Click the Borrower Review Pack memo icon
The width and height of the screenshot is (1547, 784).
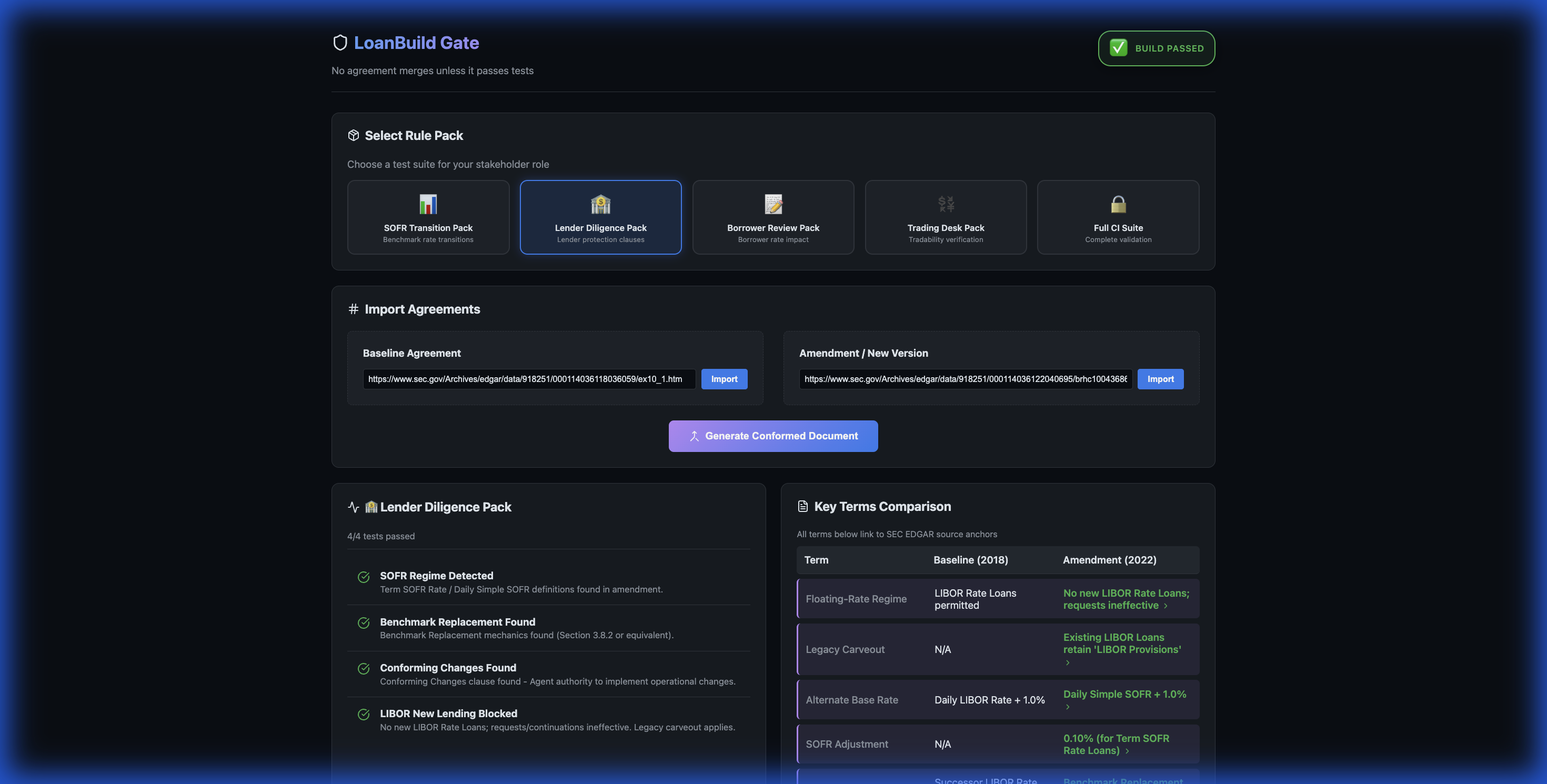(x=773, y=204)
